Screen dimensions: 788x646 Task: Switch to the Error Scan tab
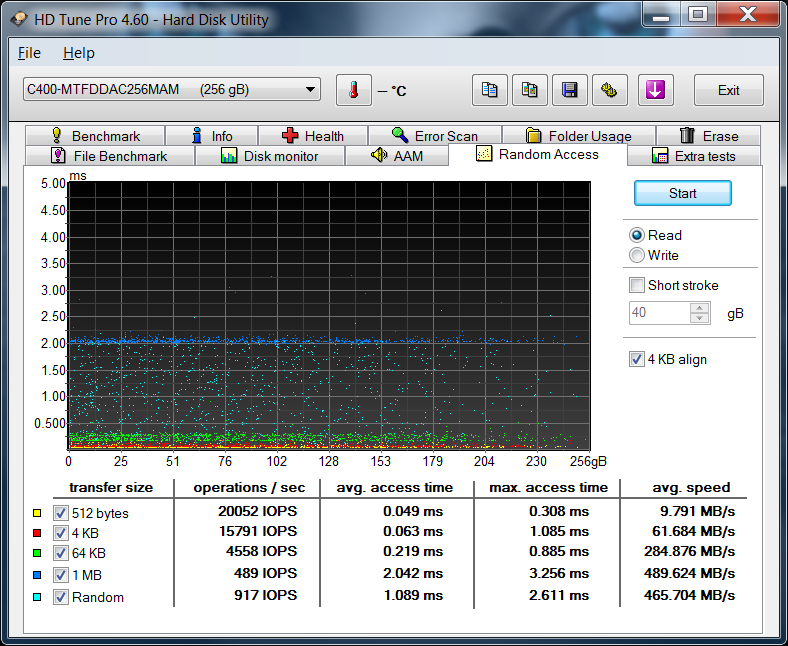(x=434, y=136)
